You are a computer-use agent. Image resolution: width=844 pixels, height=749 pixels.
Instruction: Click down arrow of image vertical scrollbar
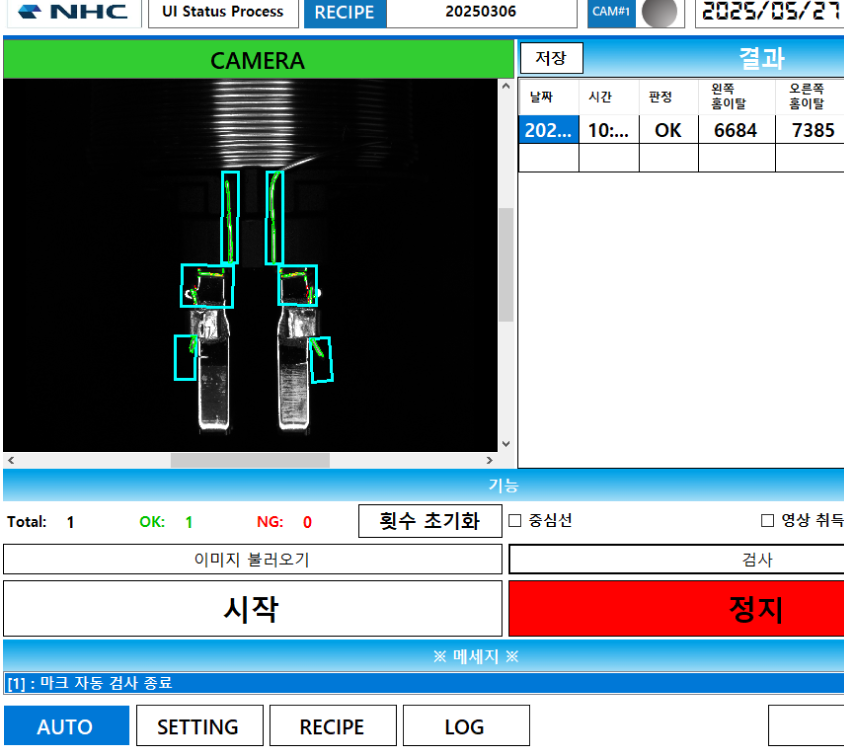(506, 443)
